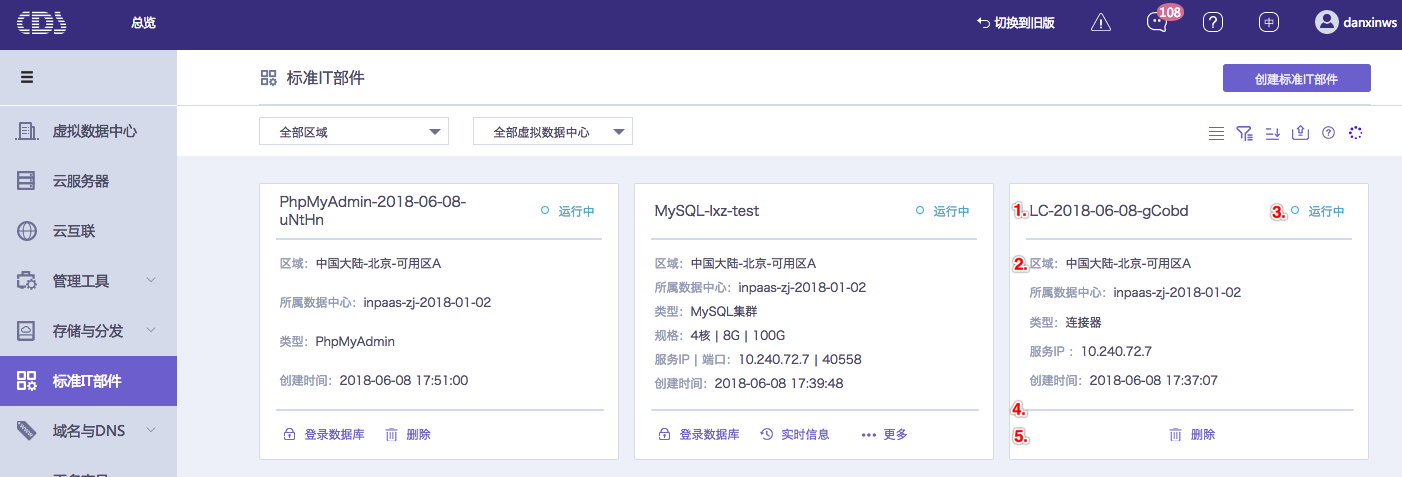Open the toolbar help circle icon
This screenshot has height=477, width=1402.
1328,132
